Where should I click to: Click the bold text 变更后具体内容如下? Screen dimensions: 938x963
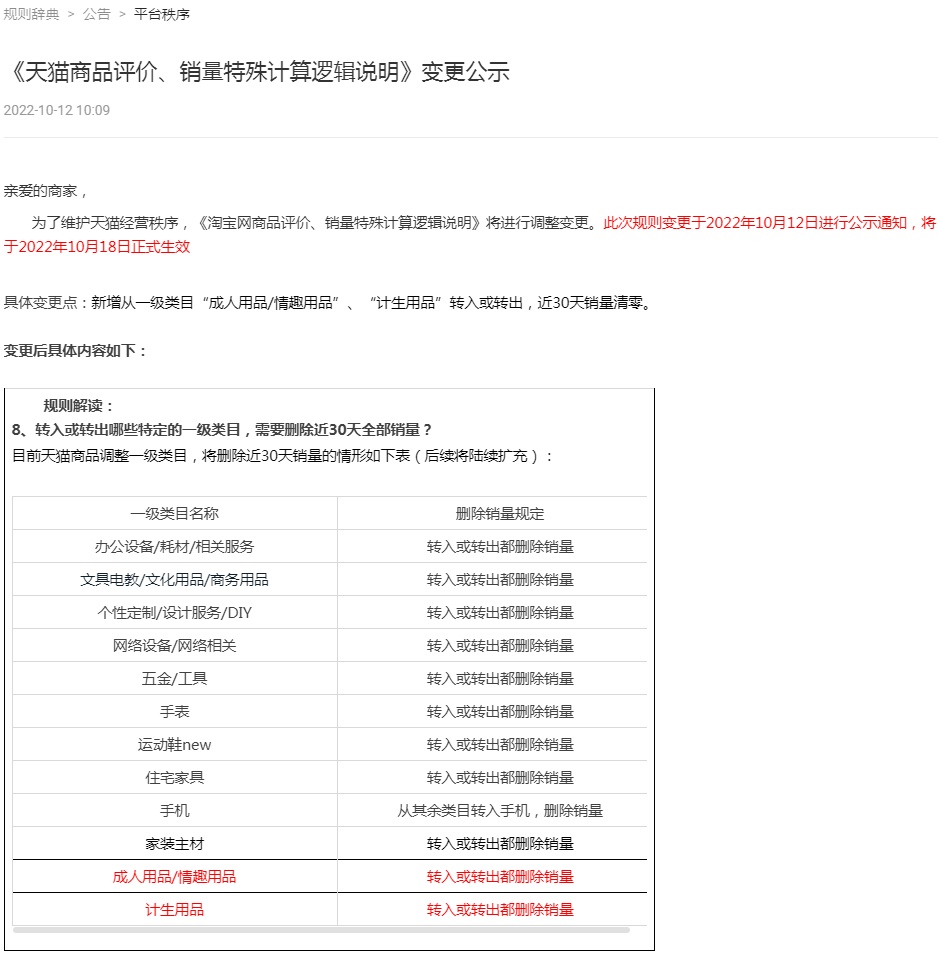75,351
